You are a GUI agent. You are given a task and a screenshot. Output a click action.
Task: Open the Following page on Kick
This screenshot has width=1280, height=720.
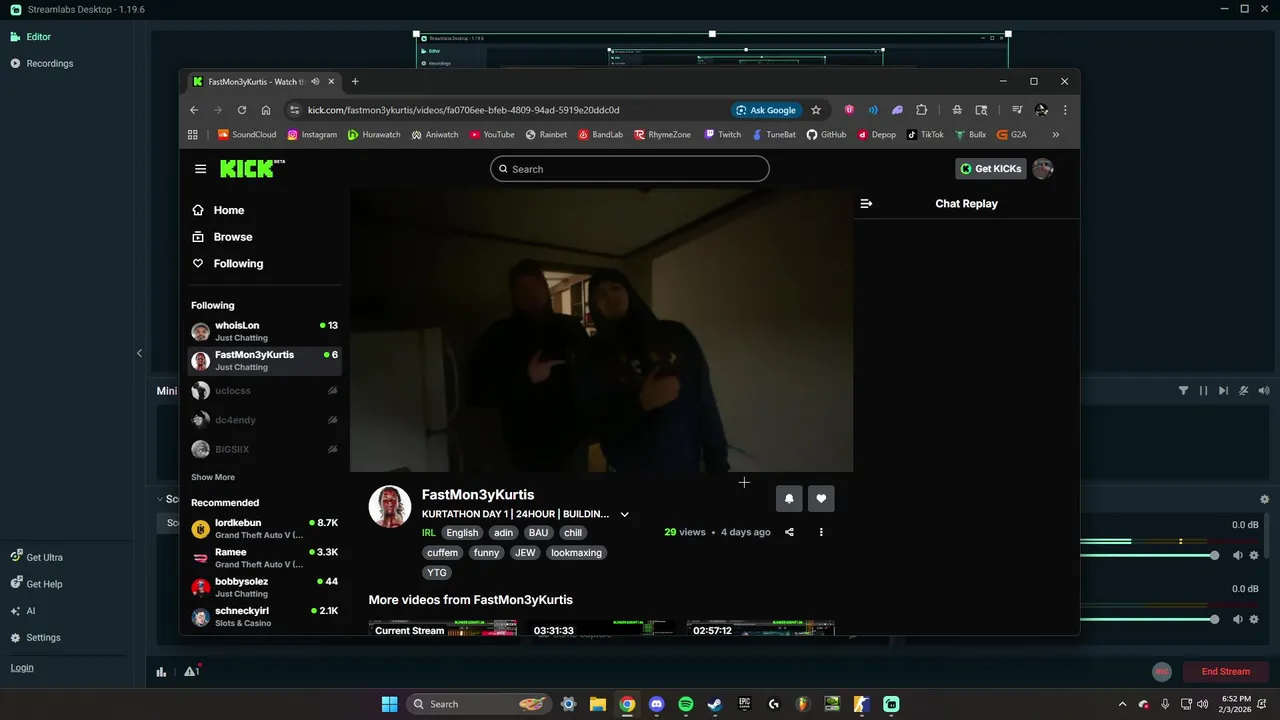click(227, 264)
